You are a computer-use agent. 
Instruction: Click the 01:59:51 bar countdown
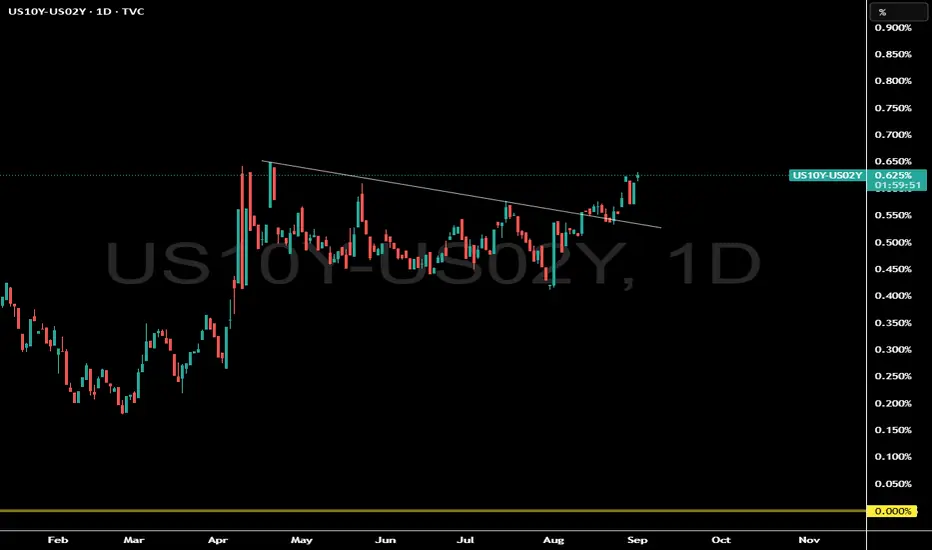[x=896, y=185]
